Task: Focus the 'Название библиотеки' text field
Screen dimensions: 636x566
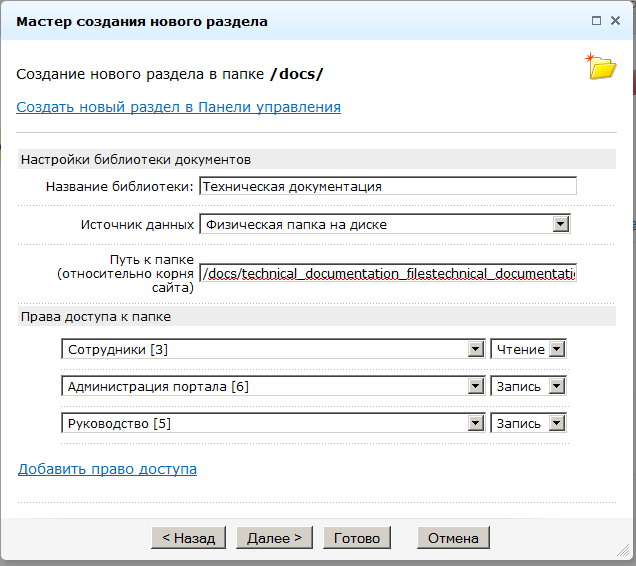Action: coord(388,186)
